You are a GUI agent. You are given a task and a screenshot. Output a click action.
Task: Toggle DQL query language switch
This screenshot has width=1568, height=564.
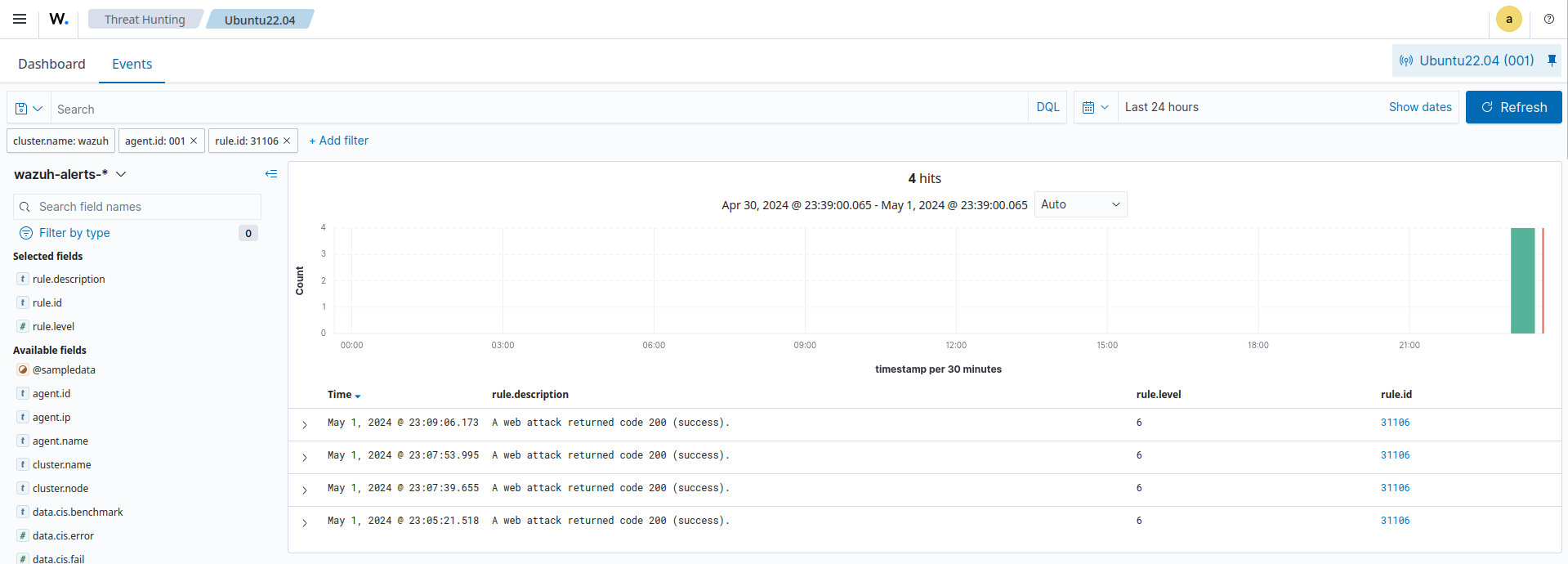[1048, 107]
